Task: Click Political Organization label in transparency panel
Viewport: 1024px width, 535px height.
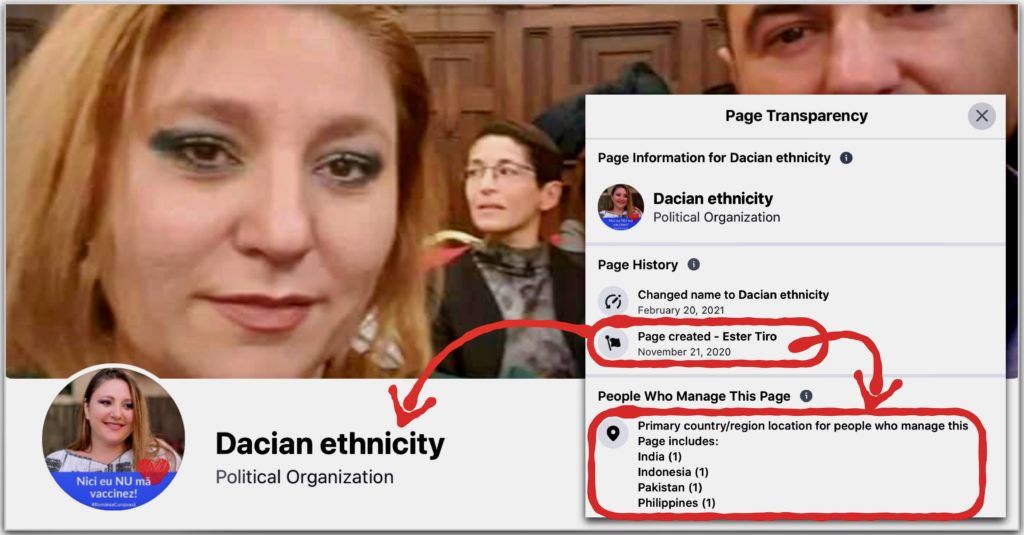Action: pos(716,218)
